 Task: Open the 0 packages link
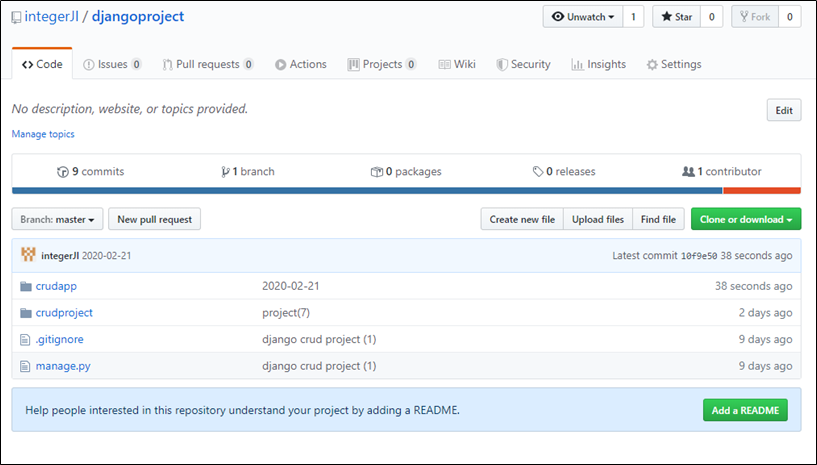(x=406, y=172)
